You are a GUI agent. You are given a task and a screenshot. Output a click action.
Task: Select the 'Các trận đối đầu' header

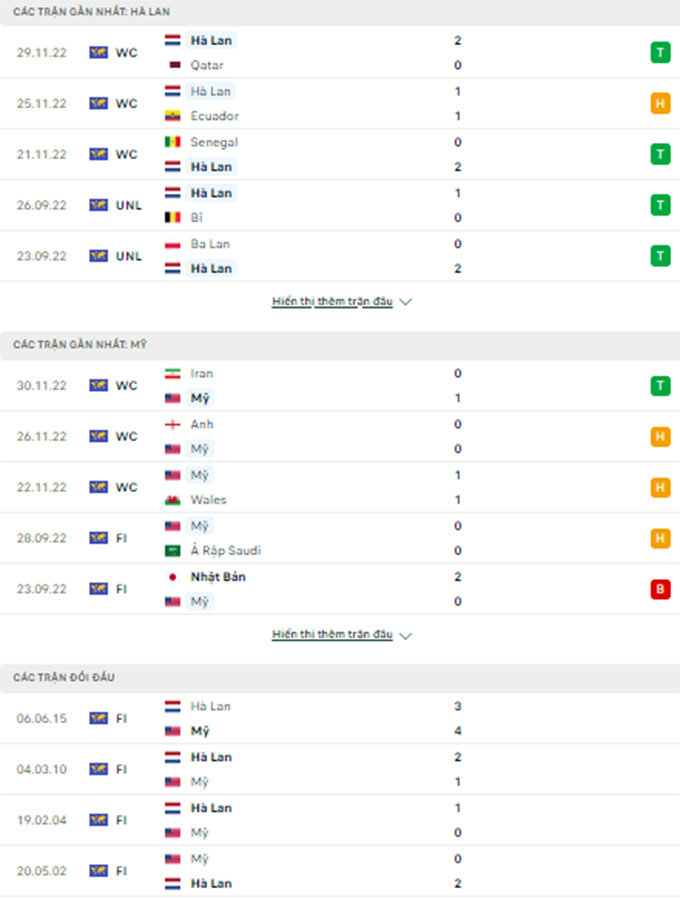point(64,678)
